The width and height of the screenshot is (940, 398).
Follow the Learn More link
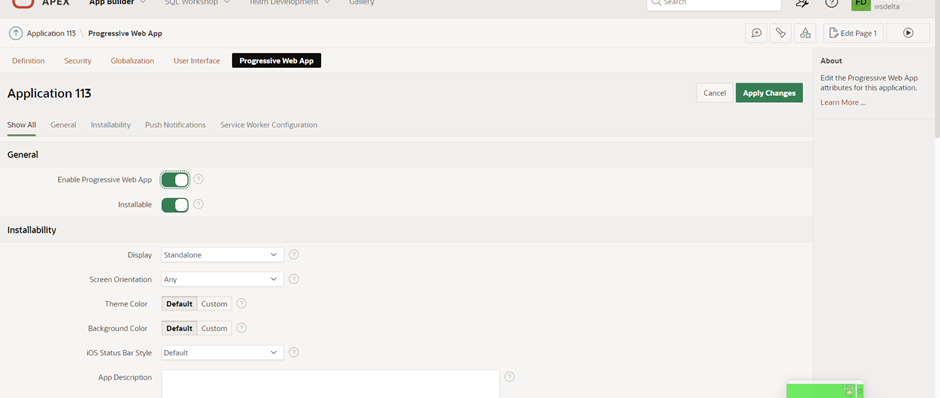pyautogui.click(x=843, y=102)
